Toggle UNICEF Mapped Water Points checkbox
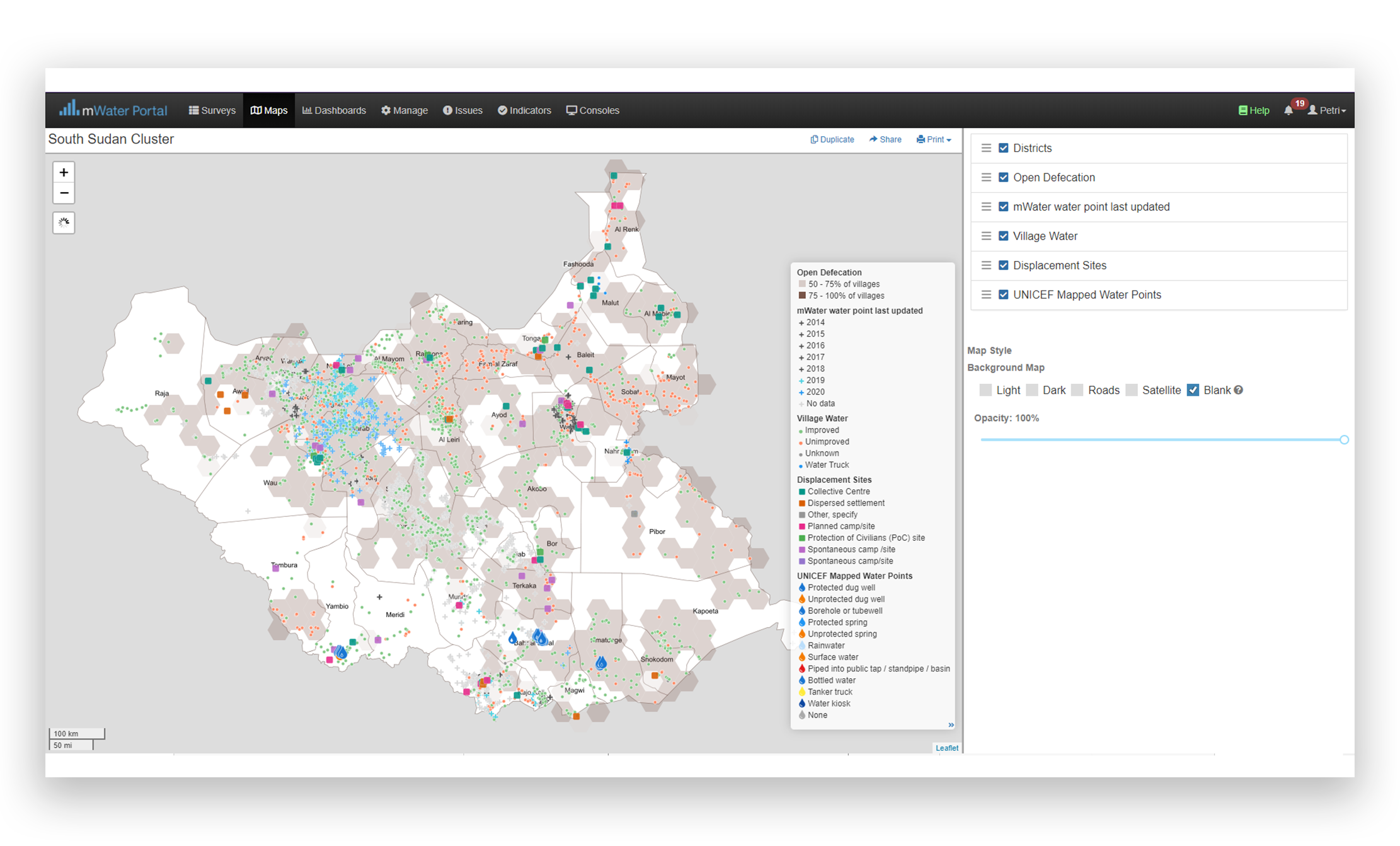This screenshot has width=1400, height=846. click(1004, 294)
